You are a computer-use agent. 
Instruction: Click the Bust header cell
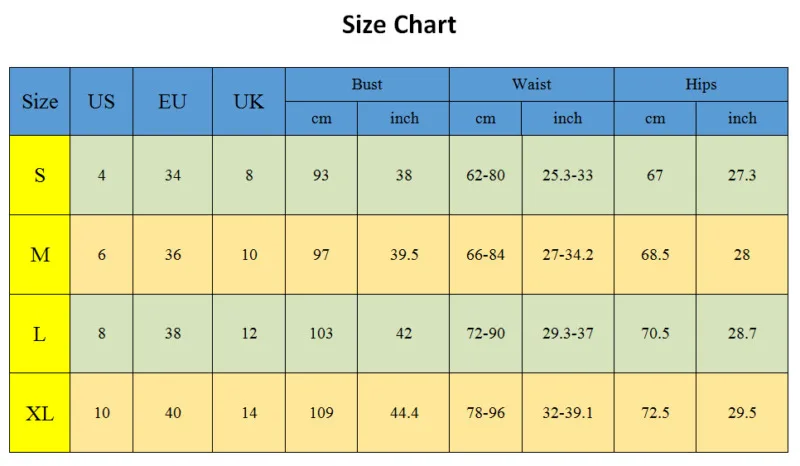pyautogui.click(x=367, y=85)
